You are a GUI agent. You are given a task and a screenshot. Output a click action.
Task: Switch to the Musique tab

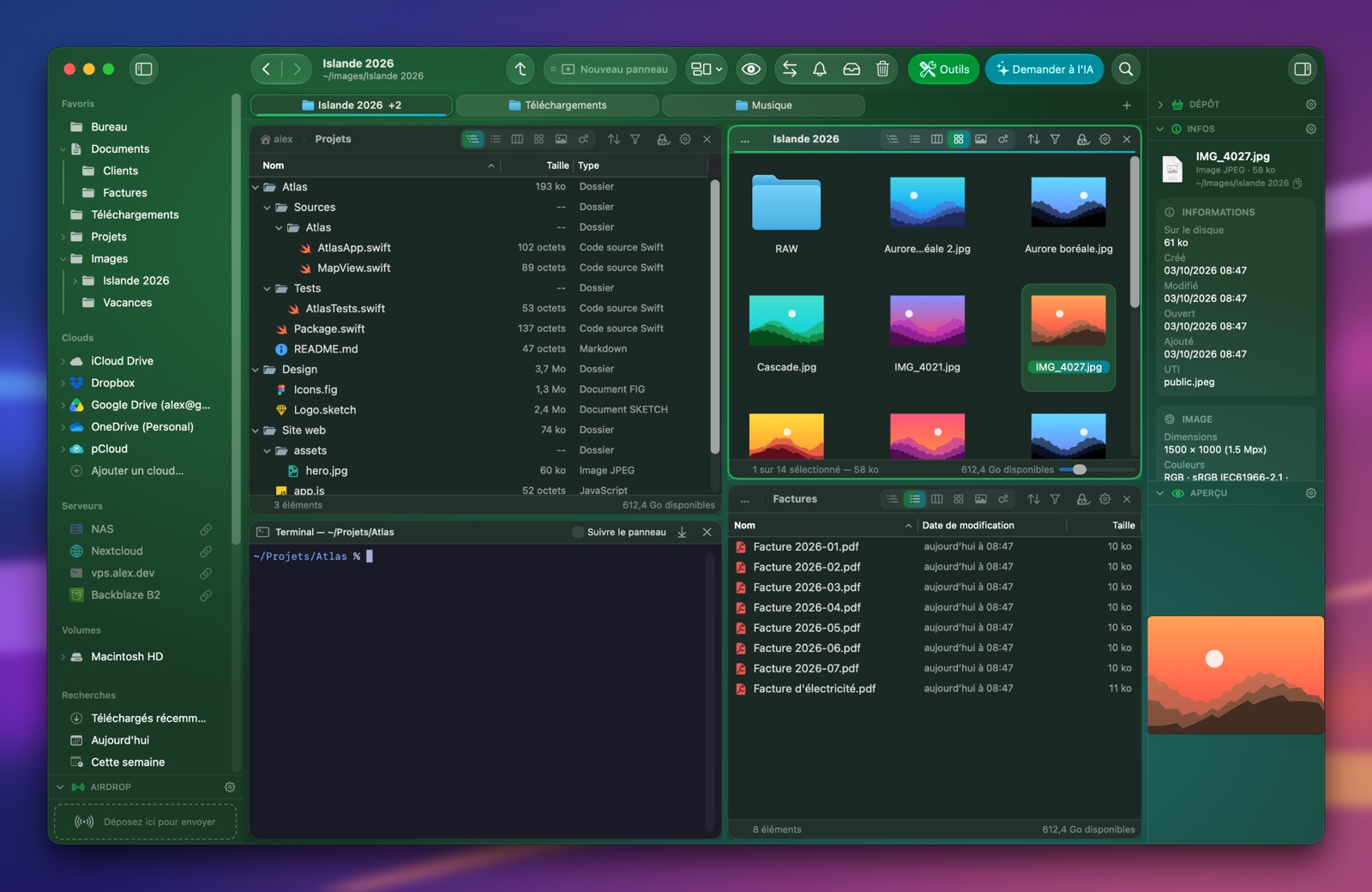click(763, 105)
